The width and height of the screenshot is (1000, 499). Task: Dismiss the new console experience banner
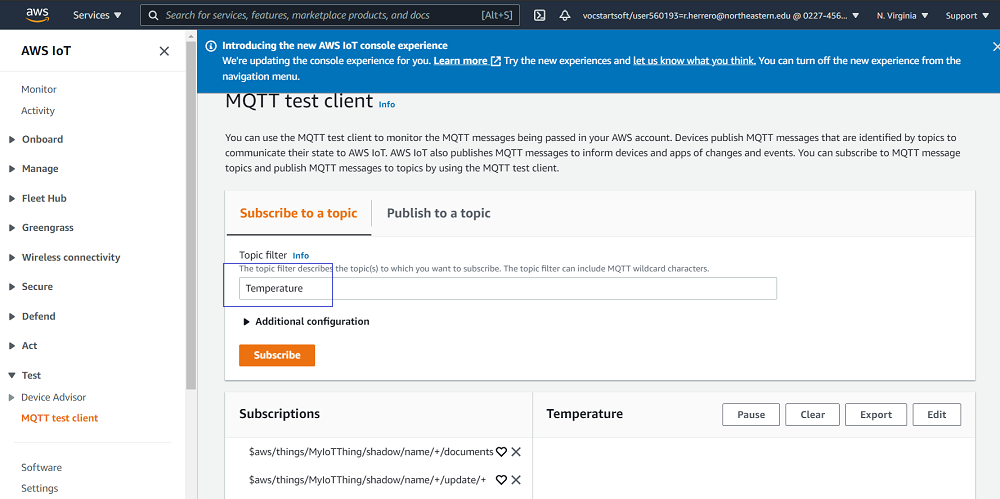pyautogui.click(x=995, y=46)
